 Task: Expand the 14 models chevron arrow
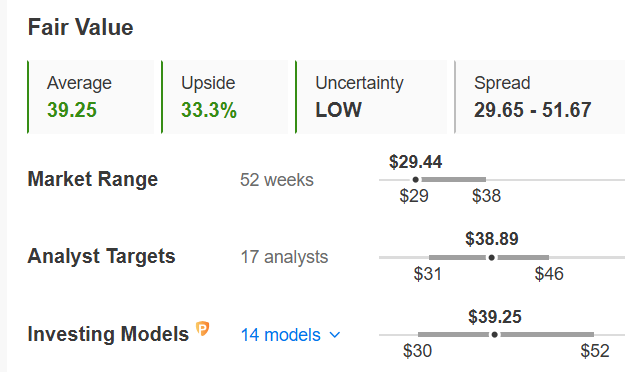[x=335, y=335]
